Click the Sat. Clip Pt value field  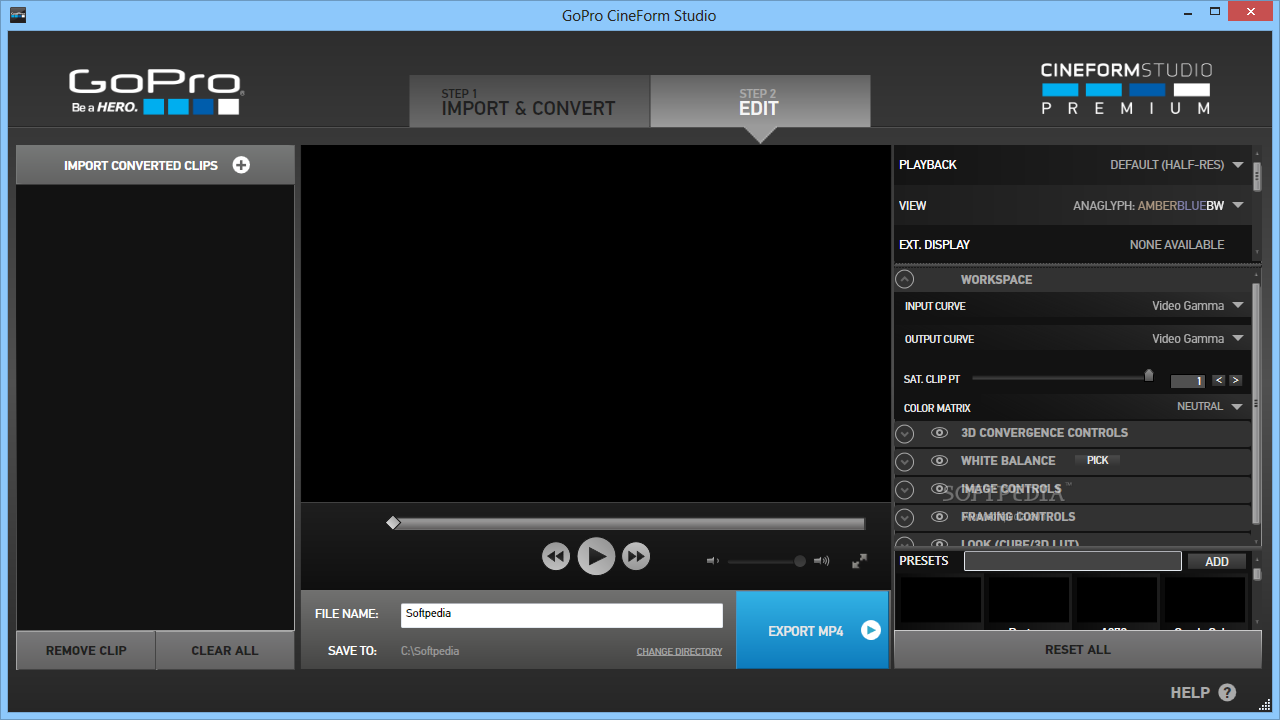(x=1188, y=381)
